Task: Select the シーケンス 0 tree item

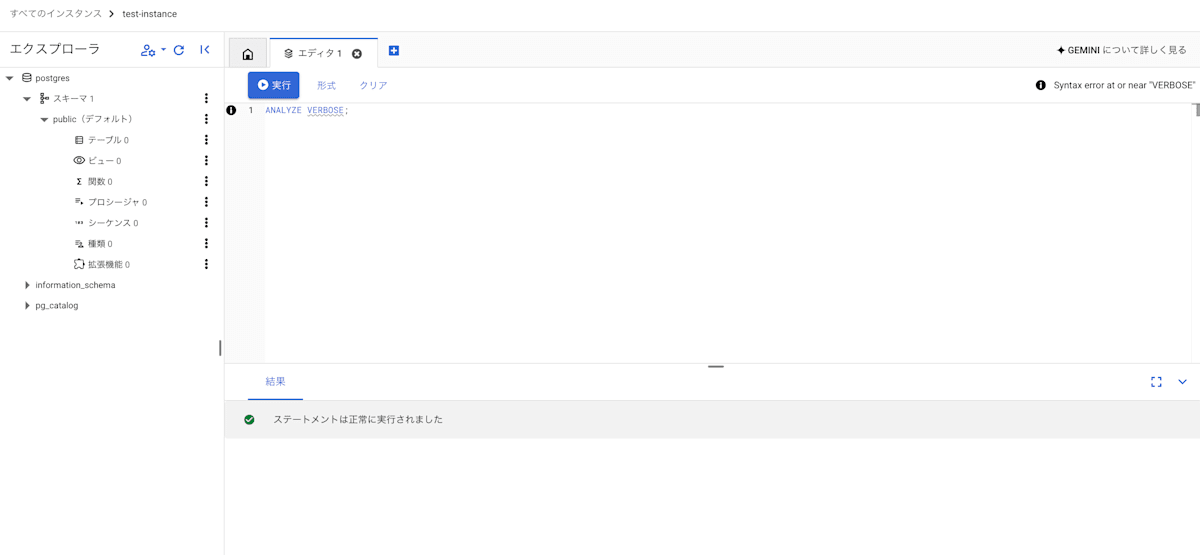Action: point(106,223)
